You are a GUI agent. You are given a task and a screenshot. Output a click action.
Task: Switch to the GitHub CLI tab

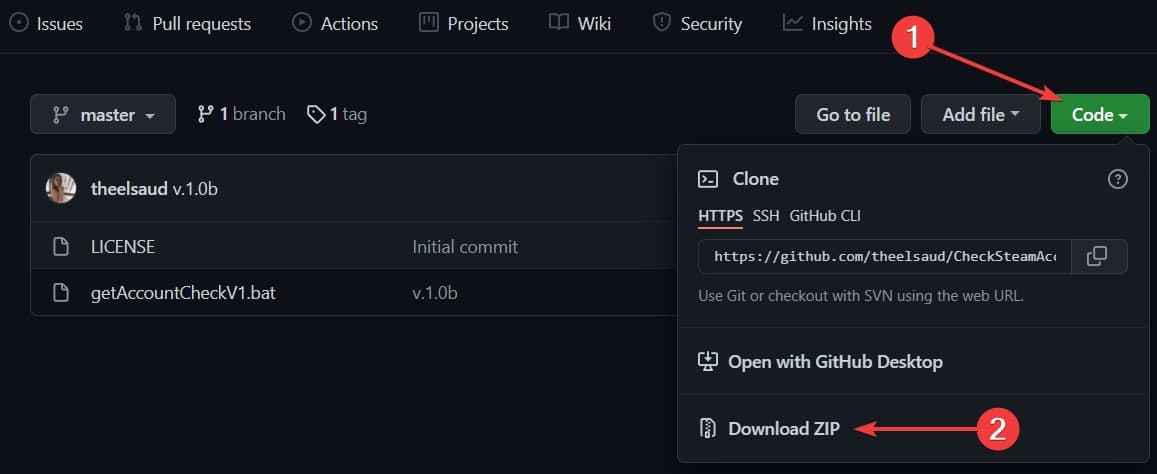pyautogui.click(x=825, y=215)
